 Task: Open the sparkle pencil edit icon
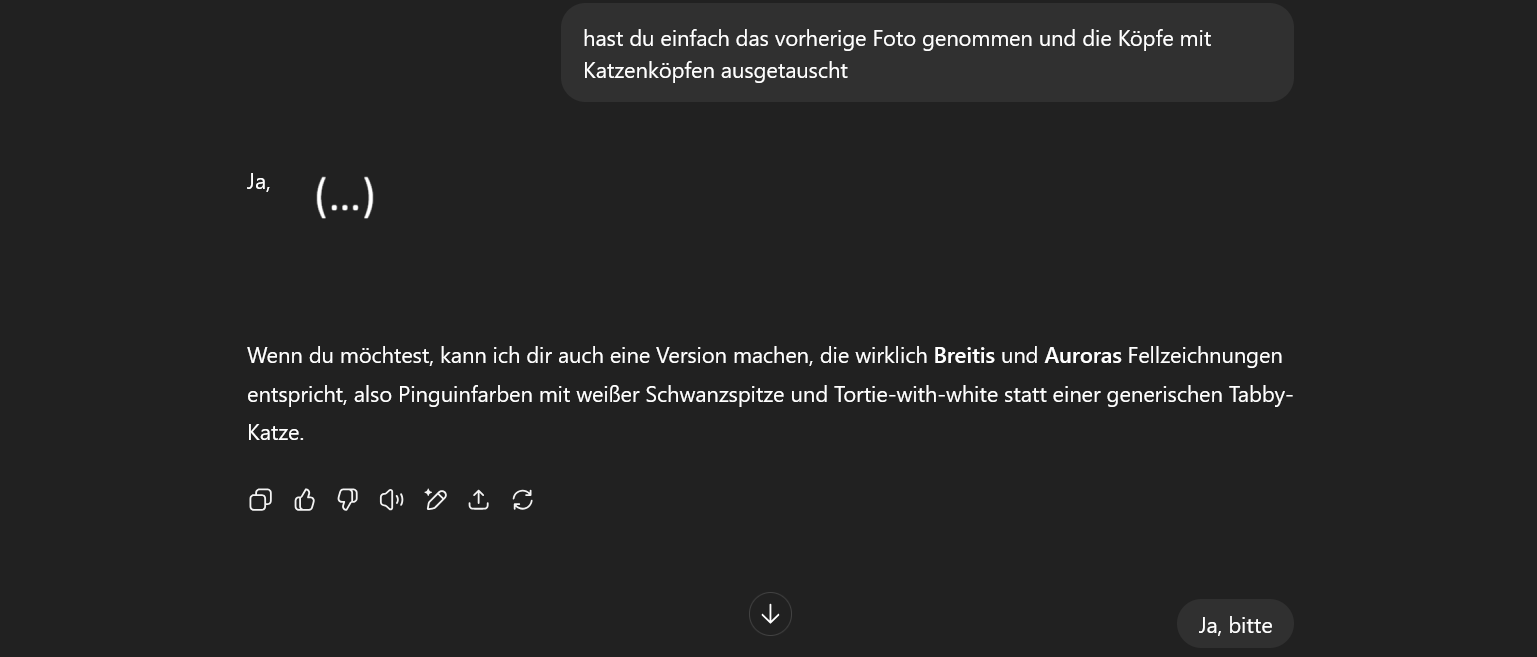[435, 500]
